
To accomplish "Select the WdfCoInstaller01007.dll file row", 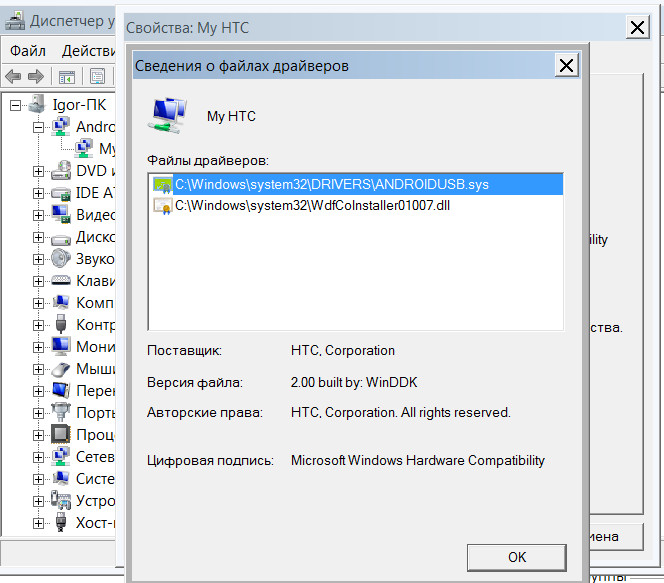I will [356, 206].
